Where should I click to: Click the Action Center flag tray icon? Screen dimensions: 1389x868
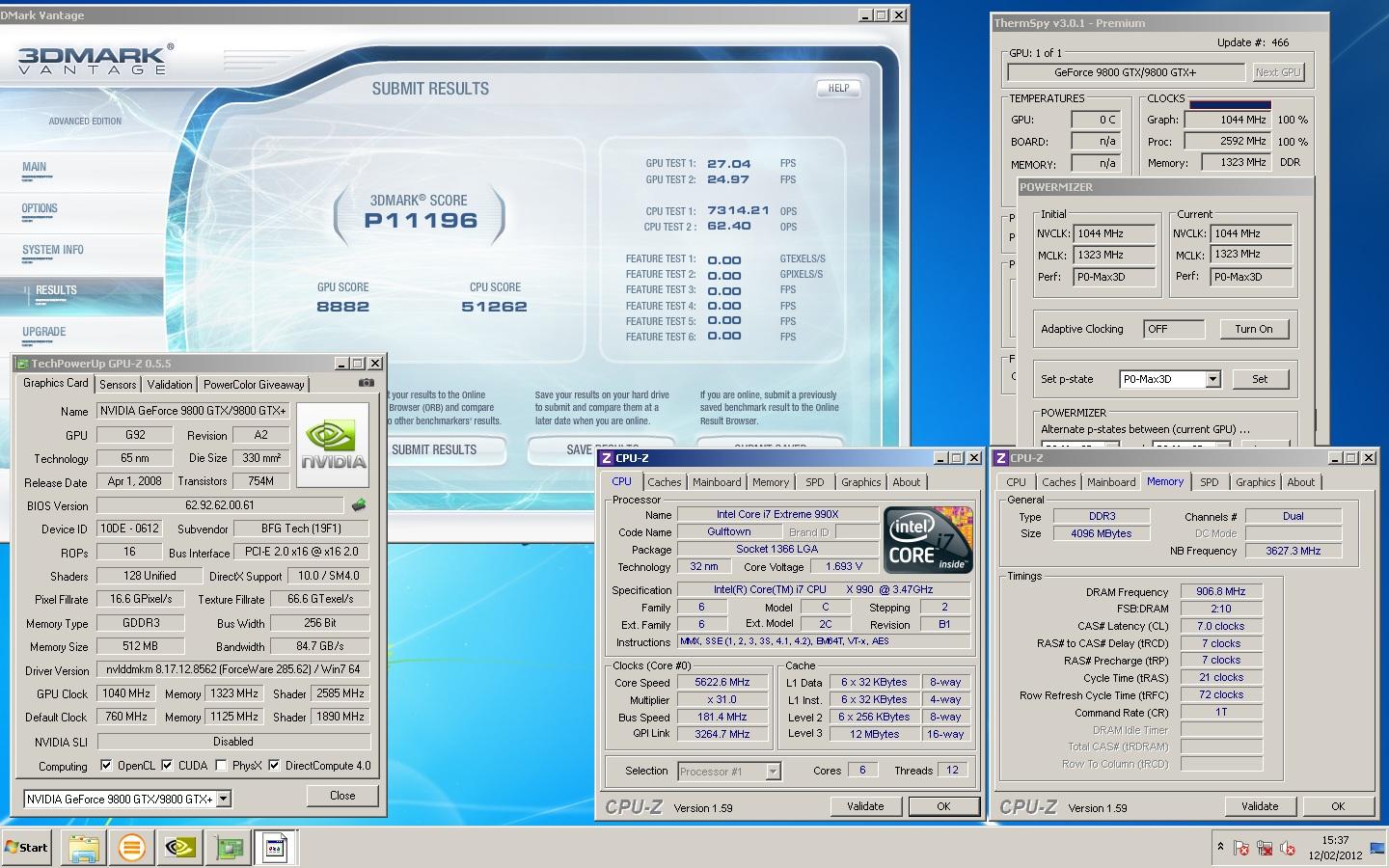click(x=1240, y=849)
